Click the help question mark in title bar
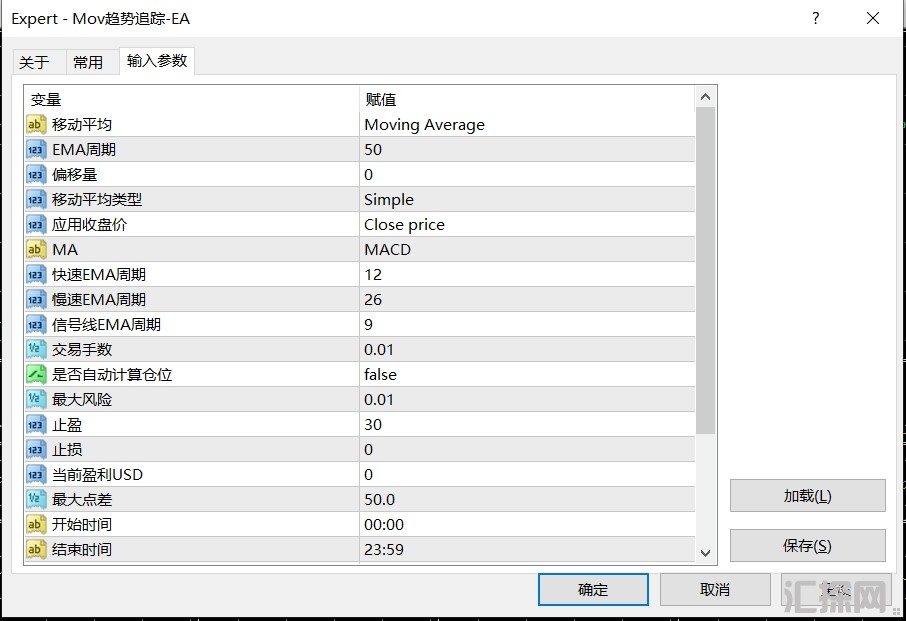The height and width of the screenshot is (621, 906). pos(816,19)
